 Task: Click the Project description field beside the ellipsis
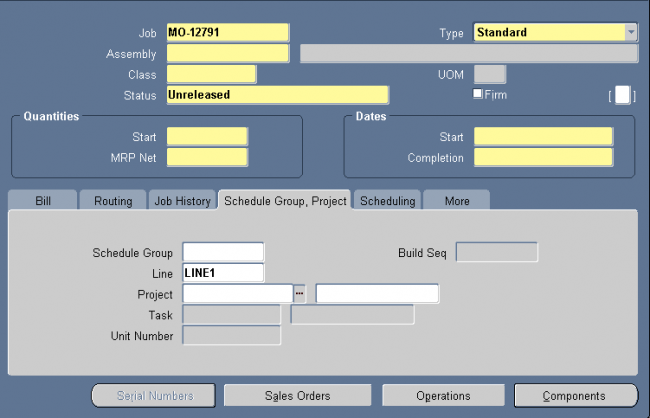(377, 294)
